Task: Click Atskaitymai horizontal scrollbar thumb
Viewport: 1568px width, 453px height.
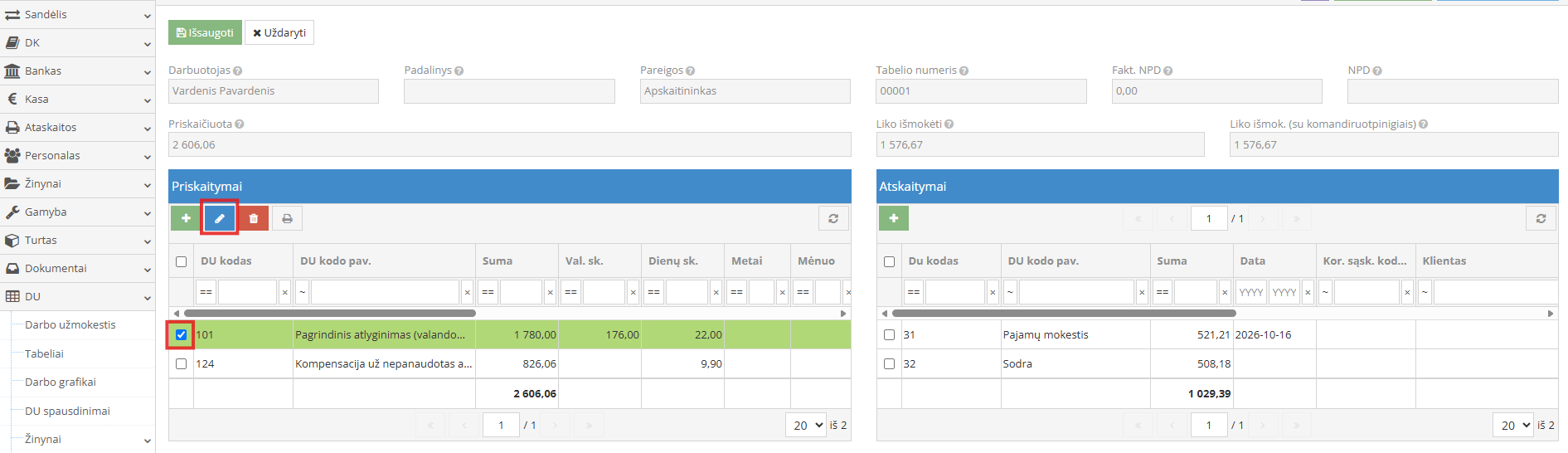Action: (1063, 314)
